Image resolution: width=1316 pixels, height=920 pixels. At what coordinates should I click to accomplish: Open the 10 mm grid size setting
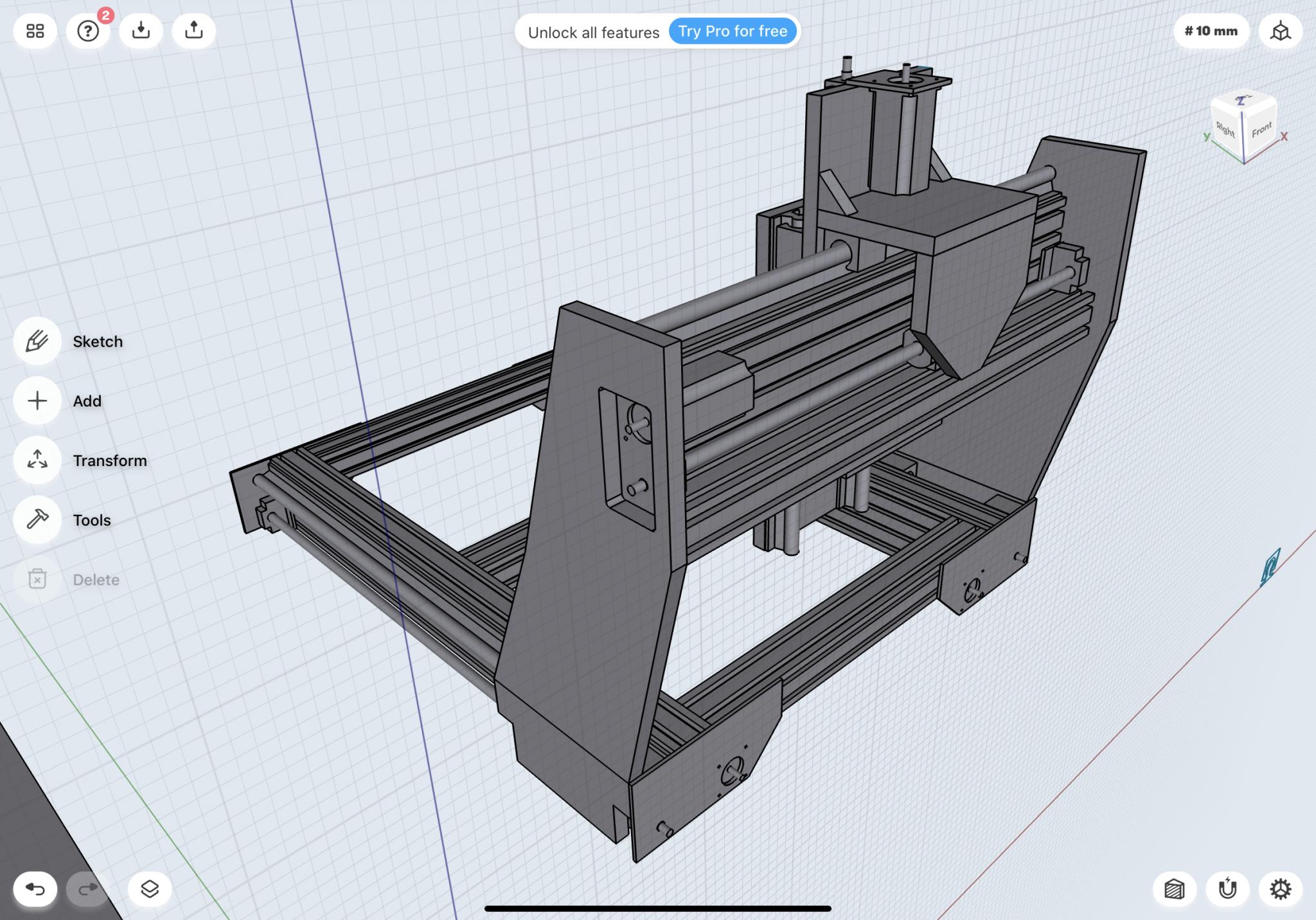tap(1211, 31)
